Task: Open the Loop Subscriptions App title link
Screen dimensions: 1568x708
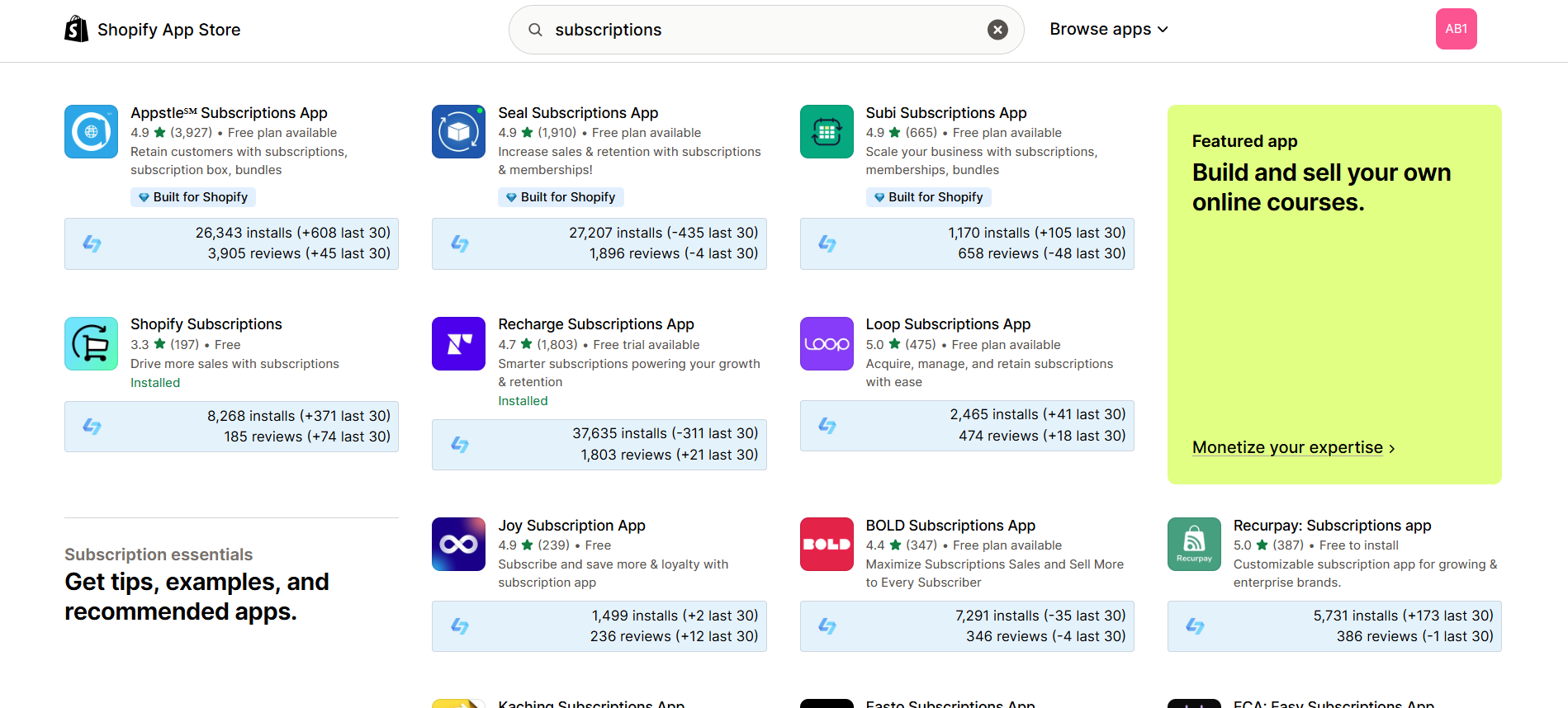Action: pos(947,324)
